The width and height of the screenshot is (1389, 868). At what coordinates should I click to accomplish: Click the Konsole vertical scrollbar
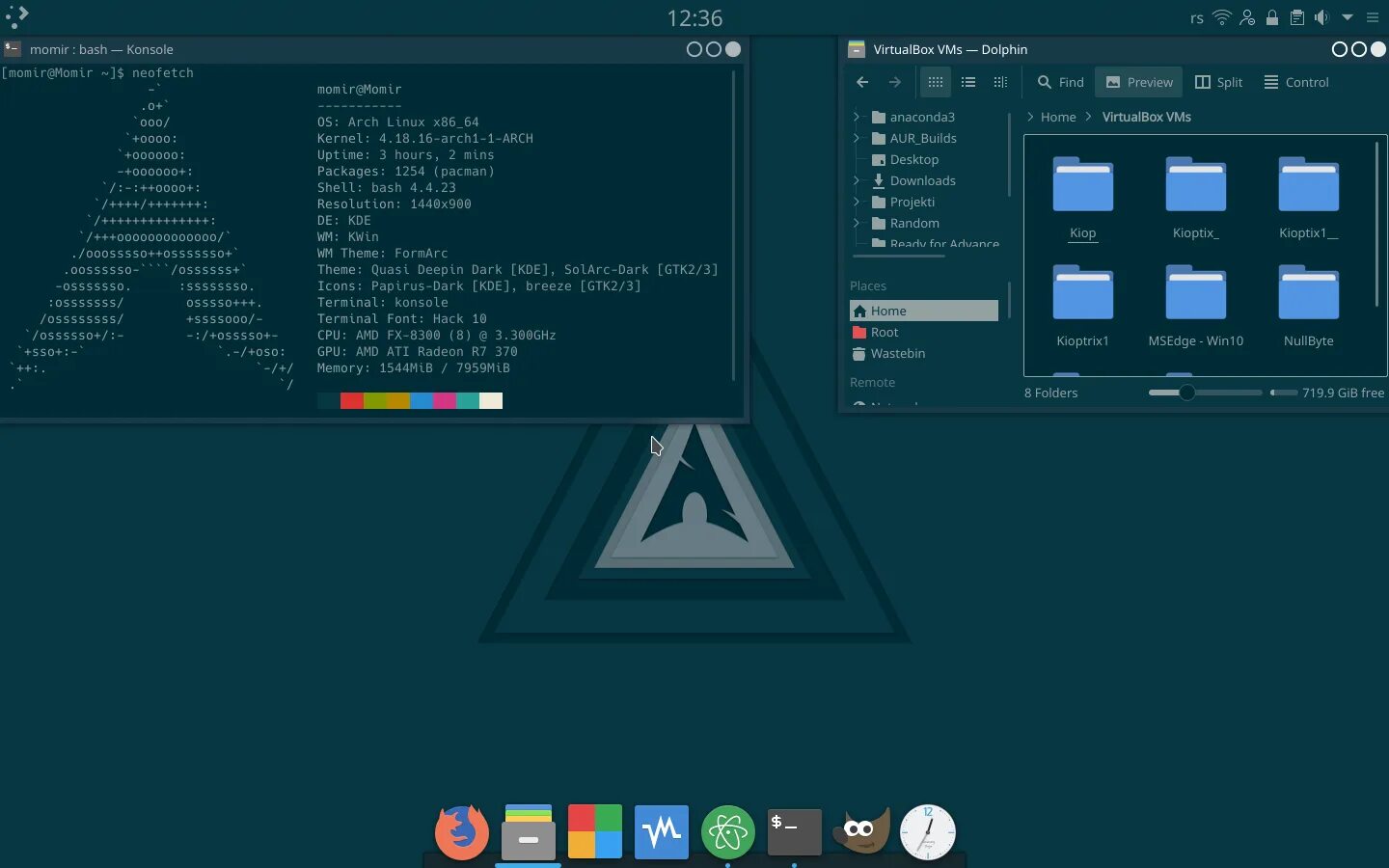(734, 226)
